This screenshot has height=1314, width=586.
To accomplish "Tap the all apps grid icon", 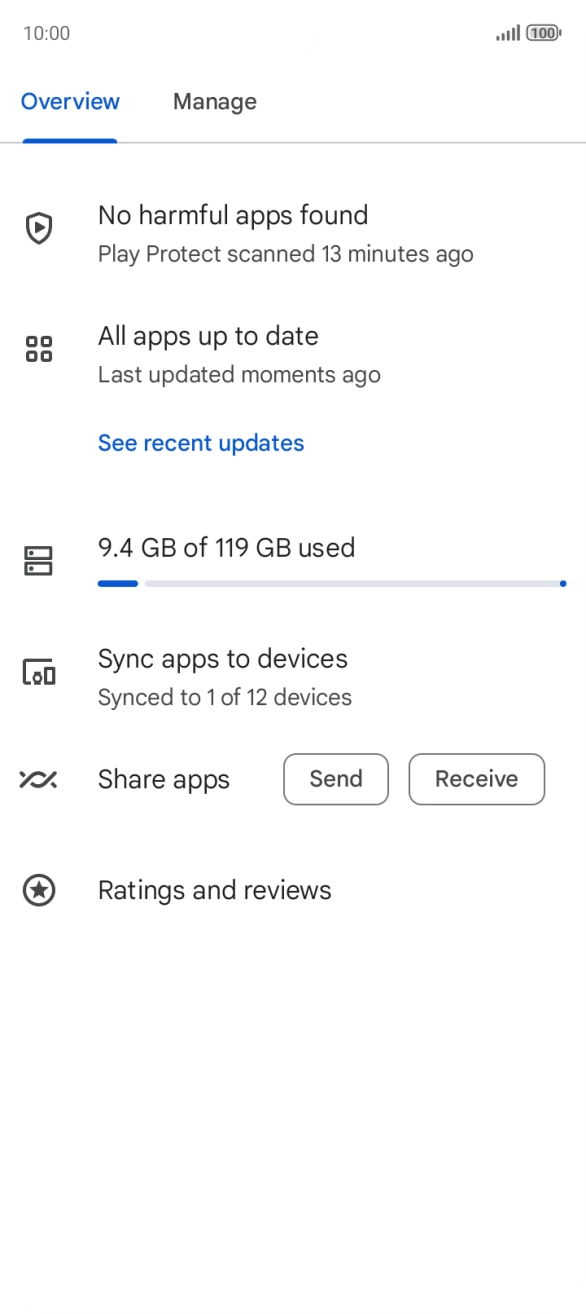I will point(38,349).
